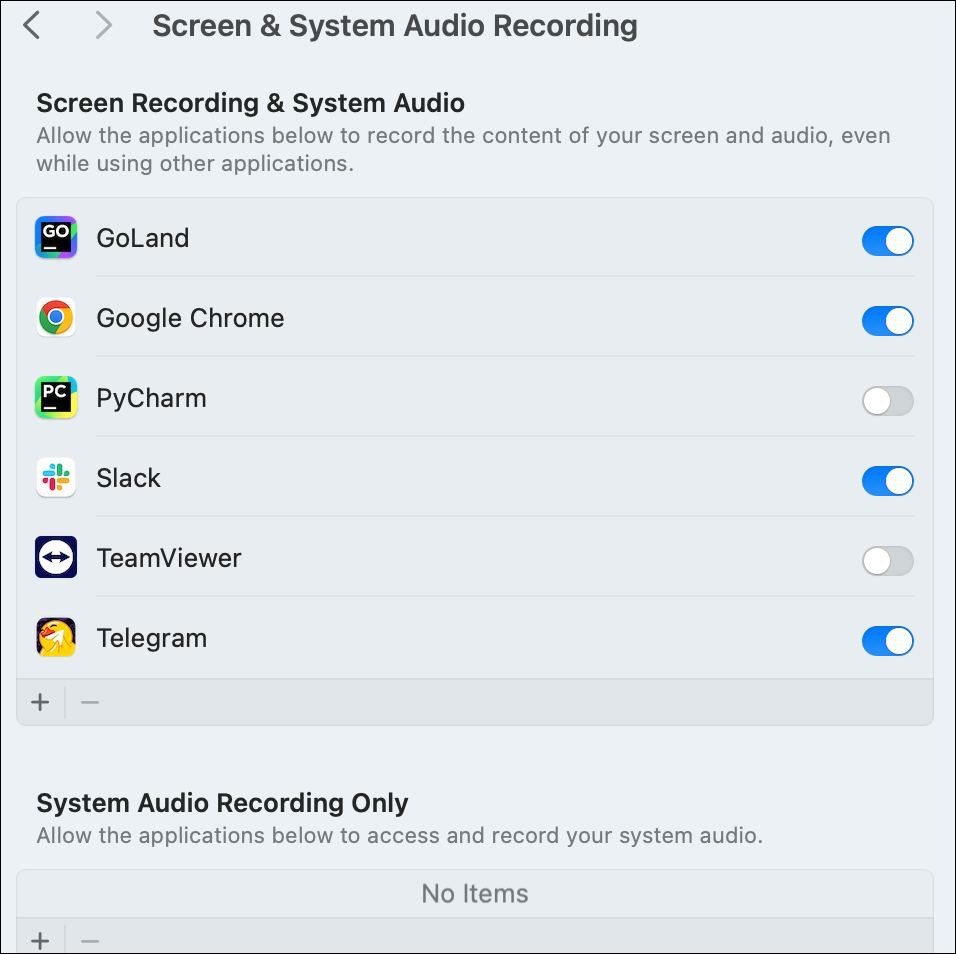Click the TeamViewer app icon
The height and width of the screenshot is (954, 956).
[x=55, y=558]
